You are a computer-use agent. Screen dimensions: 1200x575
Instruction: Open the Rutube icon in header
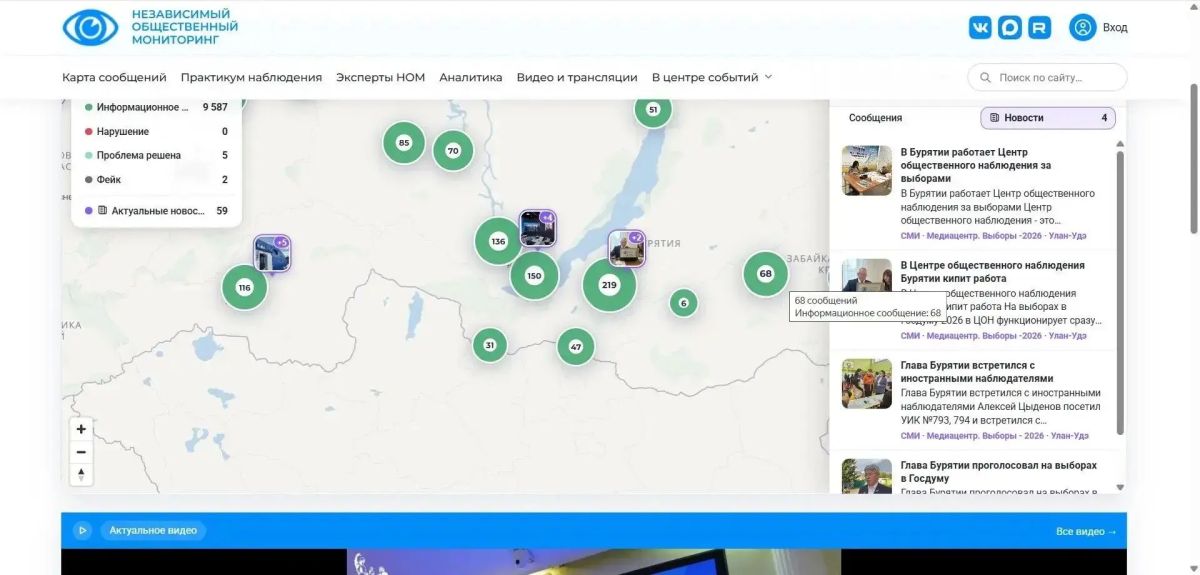[1040, 28]
